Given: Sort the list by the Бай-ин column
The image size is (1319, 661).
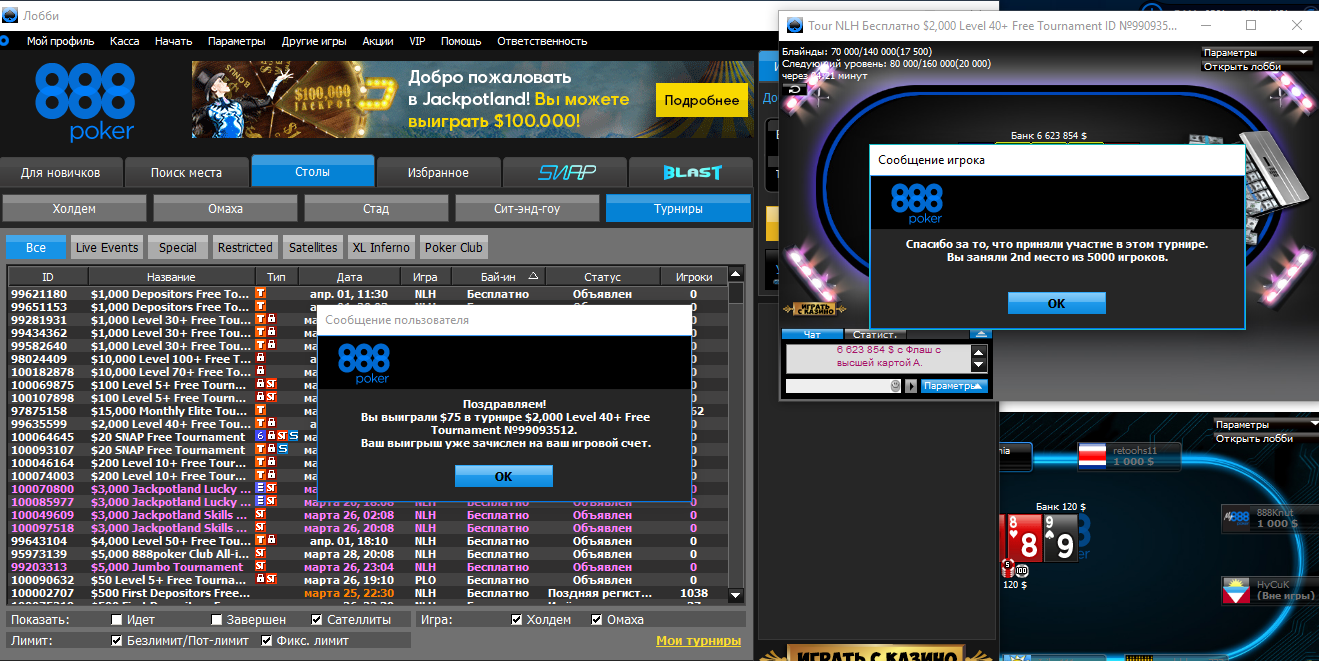Looking at the screenshot, I should [499, 276].
